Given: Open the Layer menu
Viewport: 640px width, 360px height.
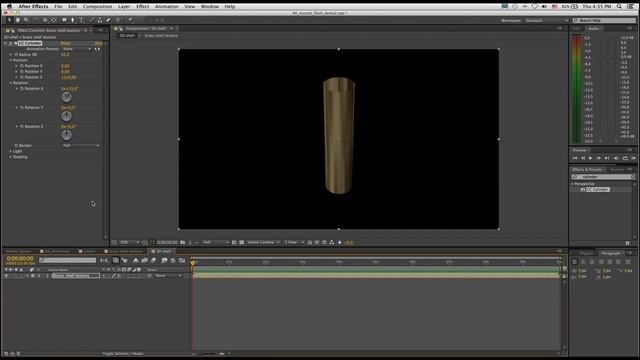Looking at the screenshot, I should tap(124, 7).
